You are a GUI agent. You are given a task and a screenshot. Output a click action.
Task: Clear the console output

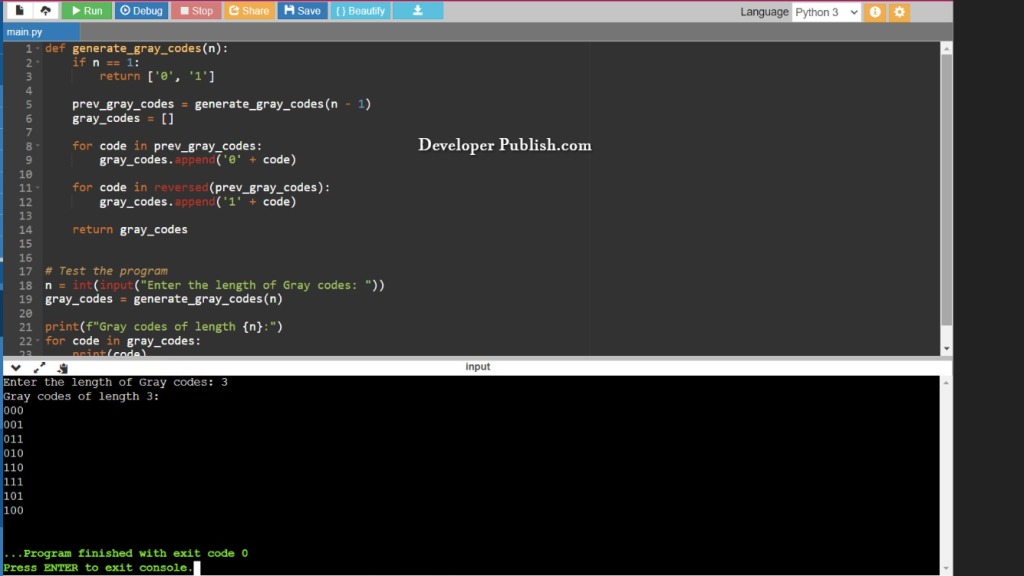click(61, 367)
